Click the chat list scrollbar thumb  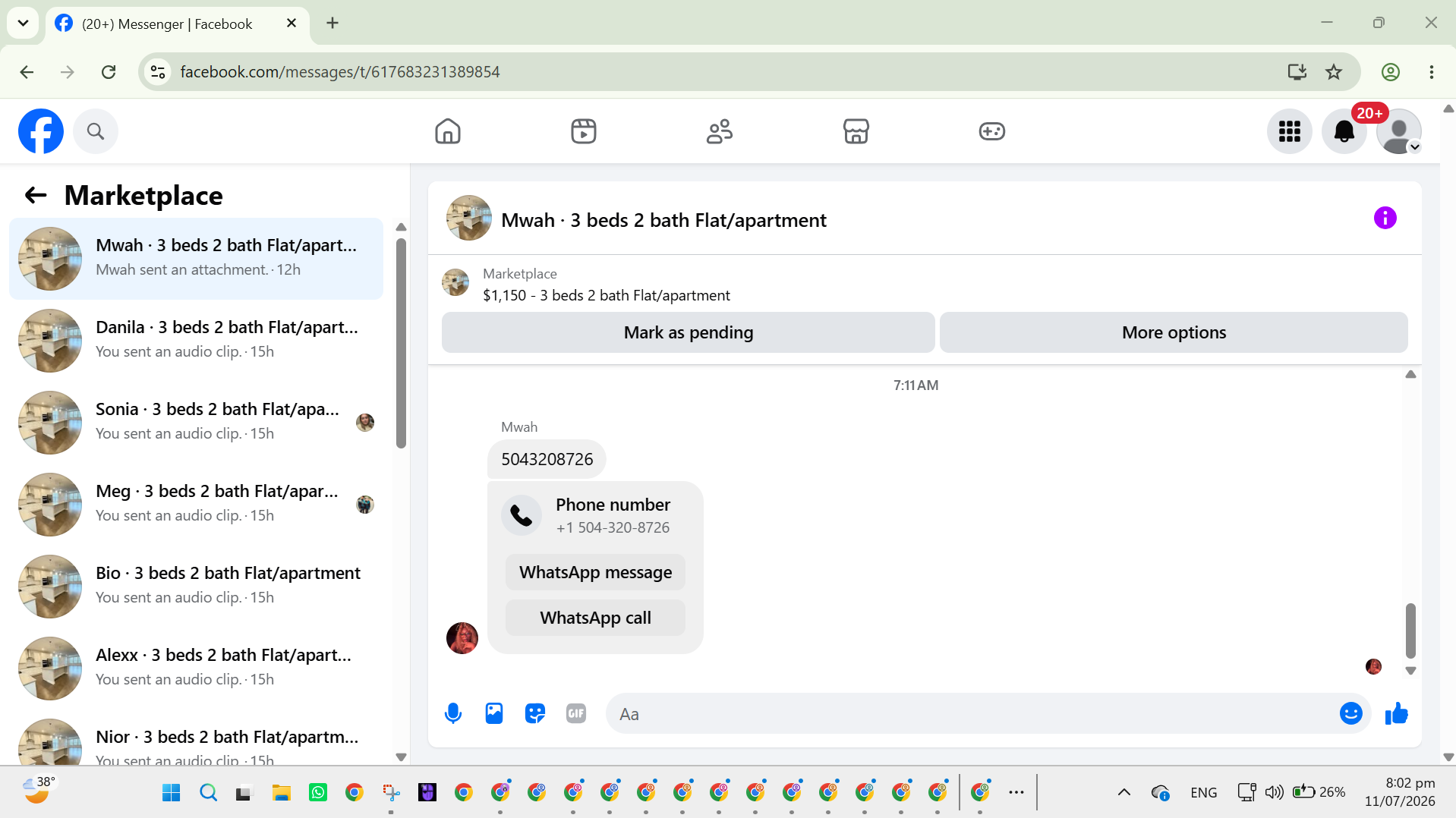point(402,343)
